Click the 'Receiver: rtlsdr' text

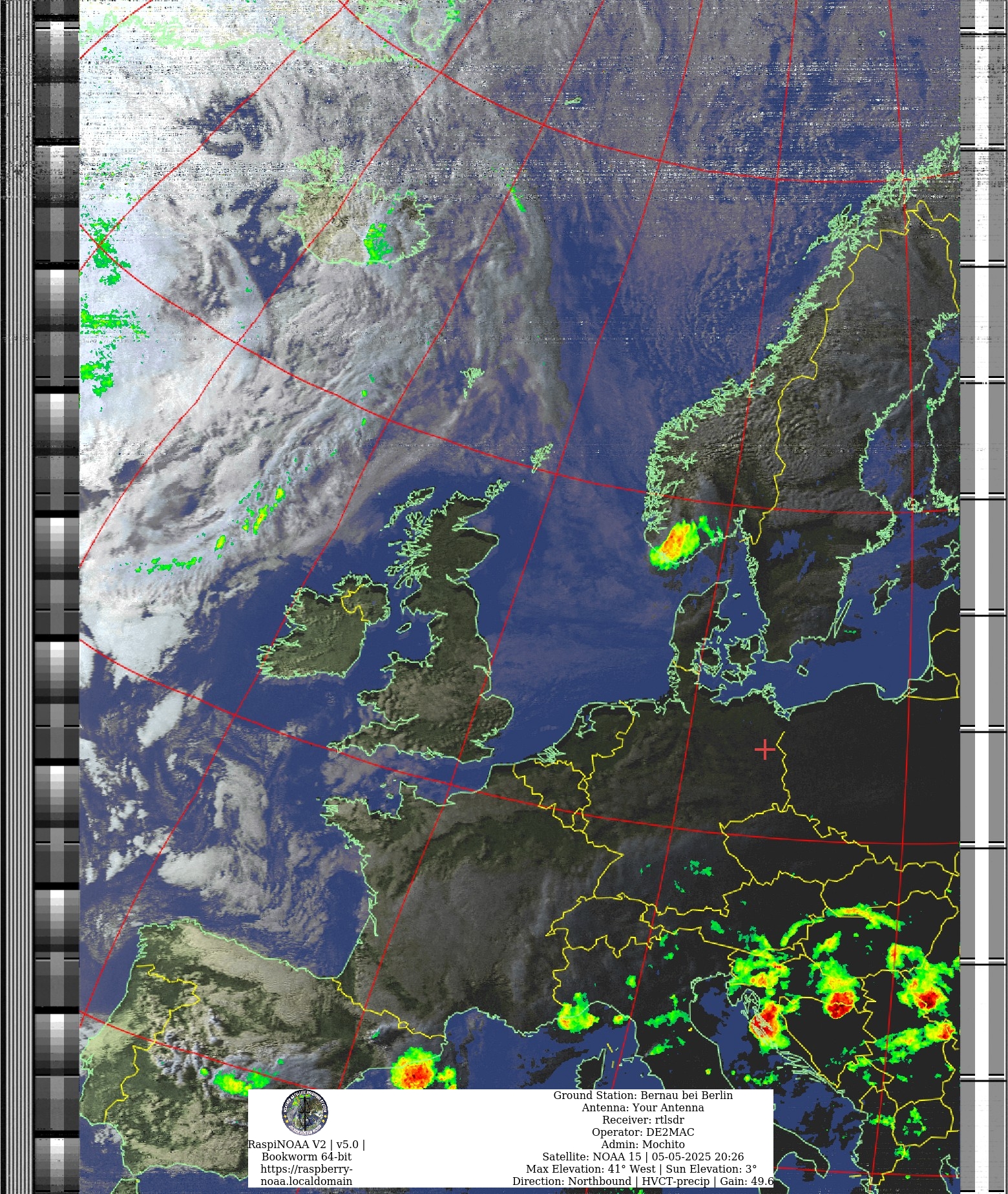643,1120
